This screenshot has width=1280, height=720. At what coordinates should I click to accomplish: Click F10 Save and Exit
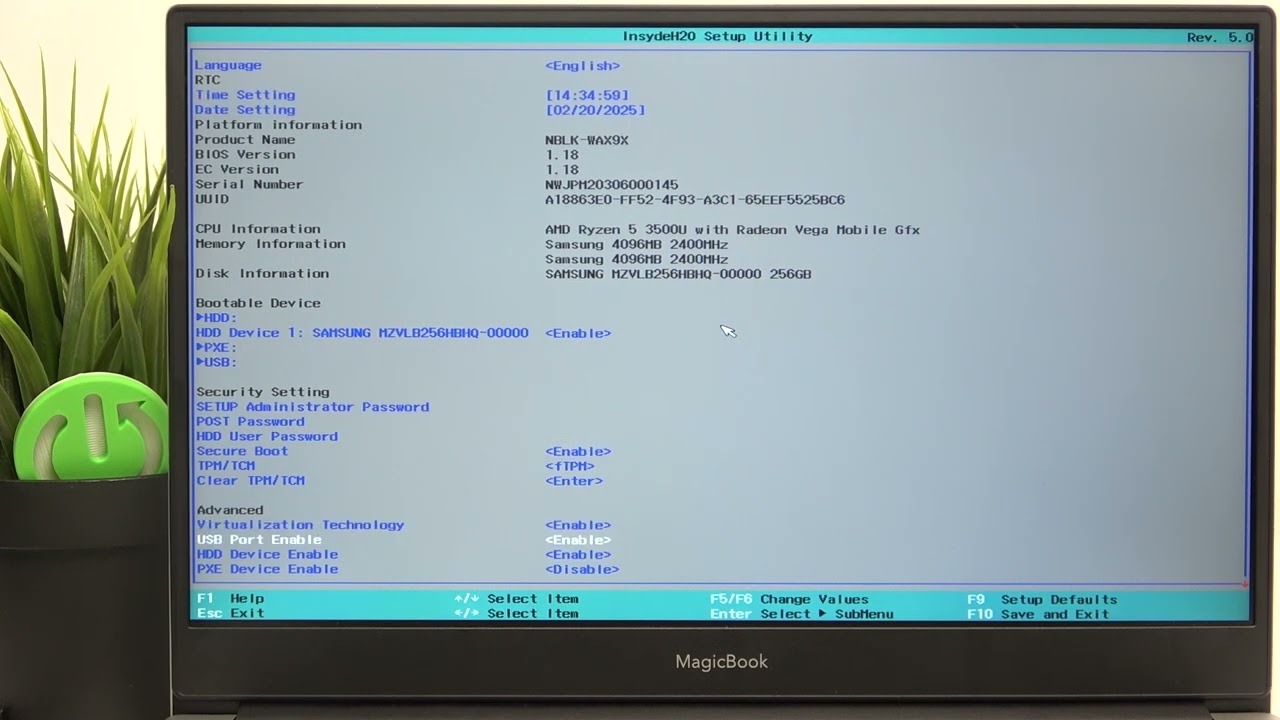tap(1038, 614)
